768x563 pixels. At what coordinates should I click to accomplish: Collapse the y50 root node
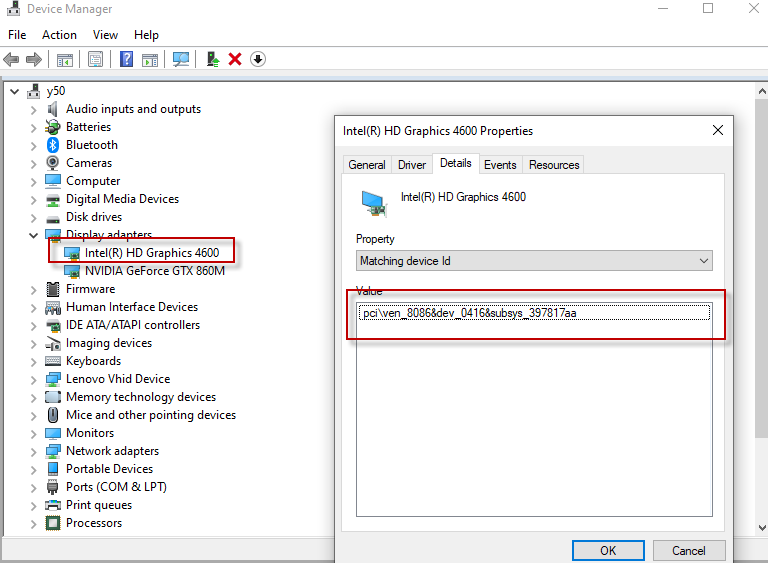[x=15, y=91]
